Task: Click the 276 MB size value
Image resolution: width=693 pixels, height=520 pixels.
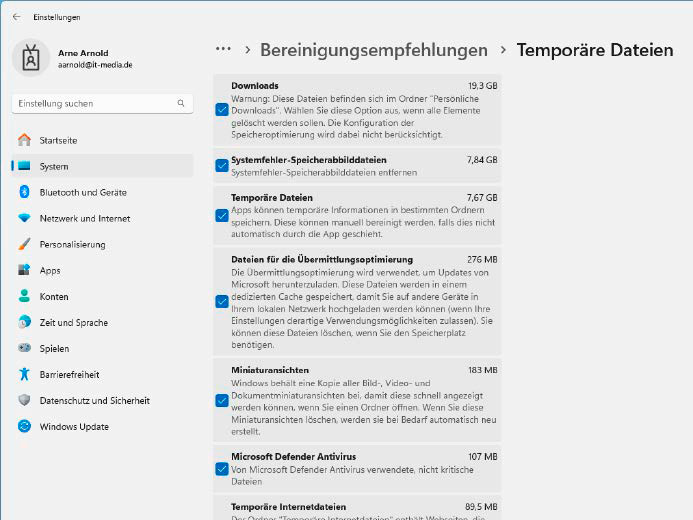Action: (x=482, y=259)
